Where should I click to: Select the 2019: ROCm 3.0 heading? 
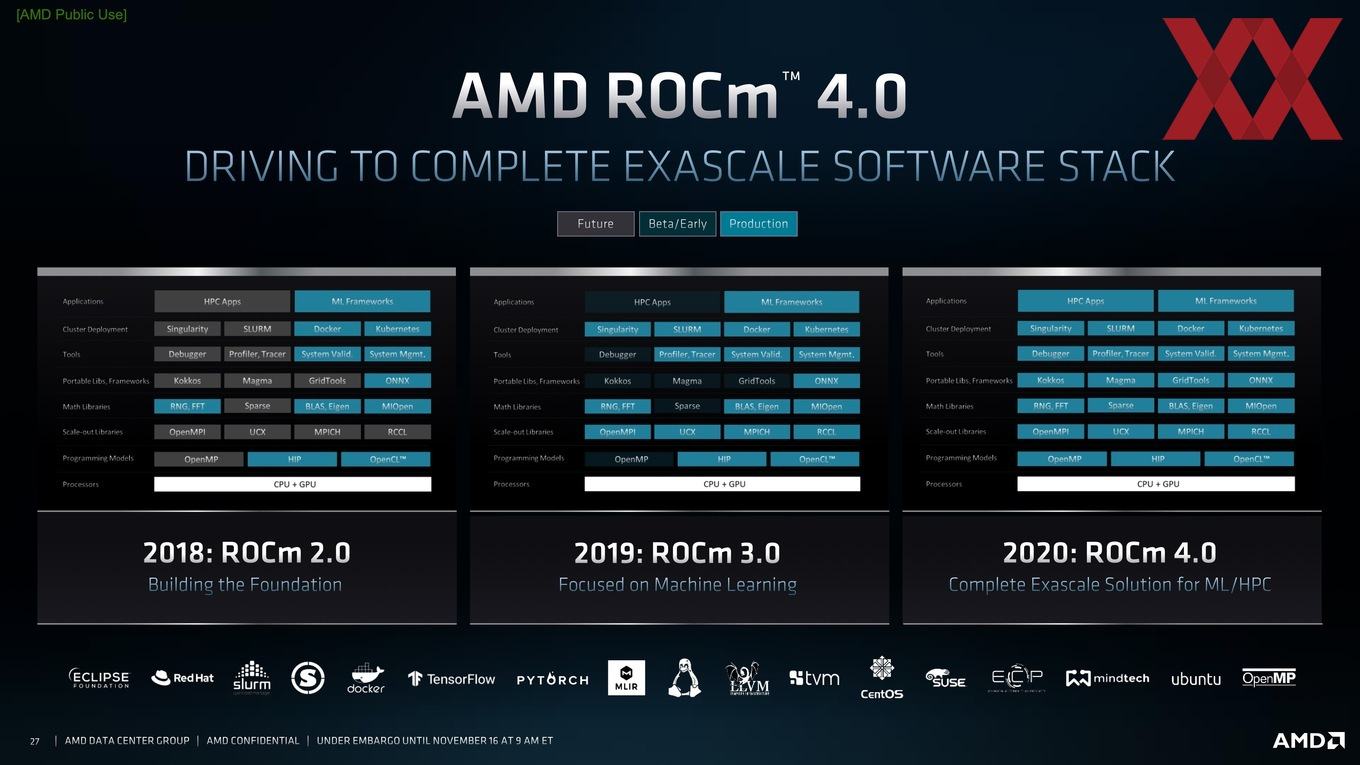click(x=677, y=552)
